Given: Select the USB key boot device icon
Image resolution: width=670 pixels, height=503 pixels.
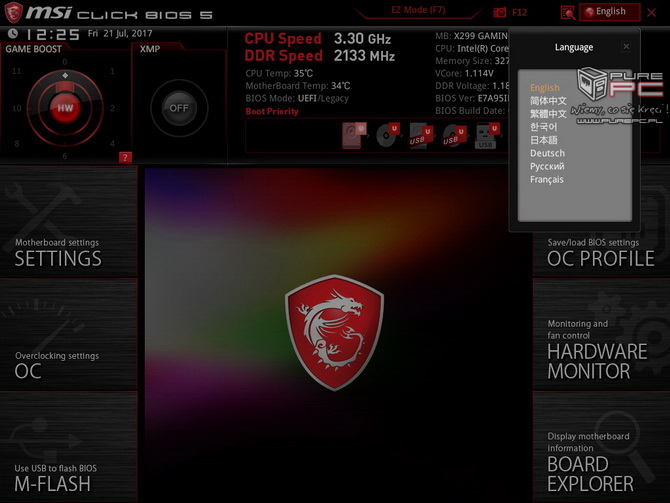Looking at the screenshot, I should coord(487,136).
